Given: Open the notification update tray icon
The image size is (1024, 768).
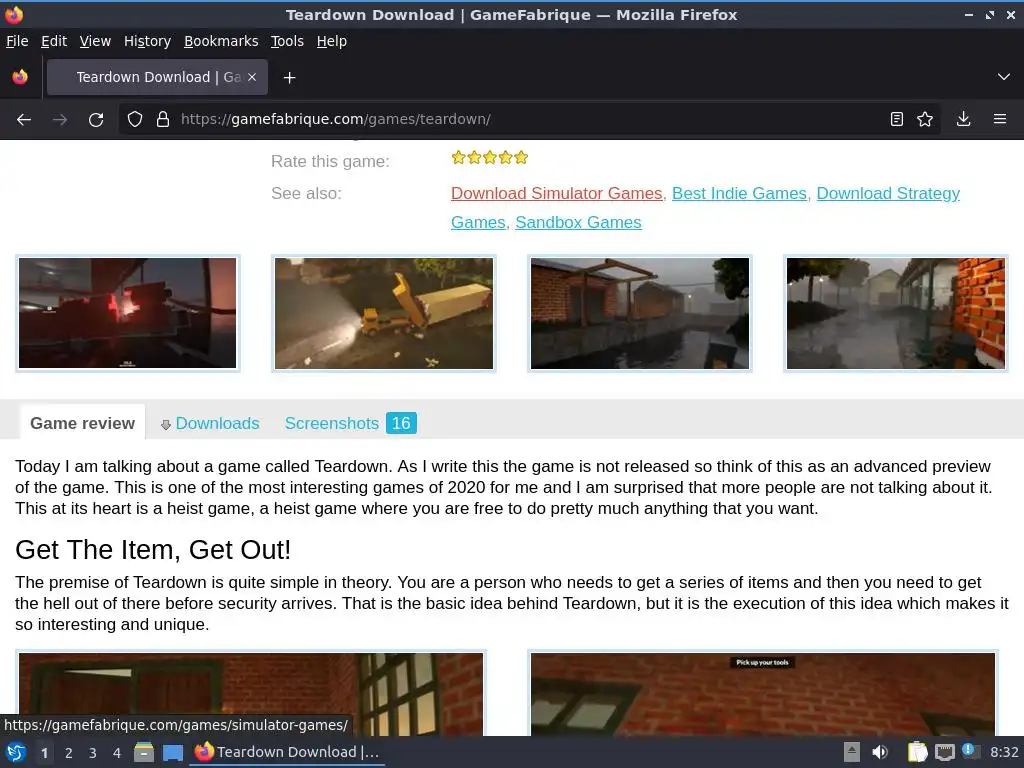Looking at the screenshot, I should (x=970, y=752).
